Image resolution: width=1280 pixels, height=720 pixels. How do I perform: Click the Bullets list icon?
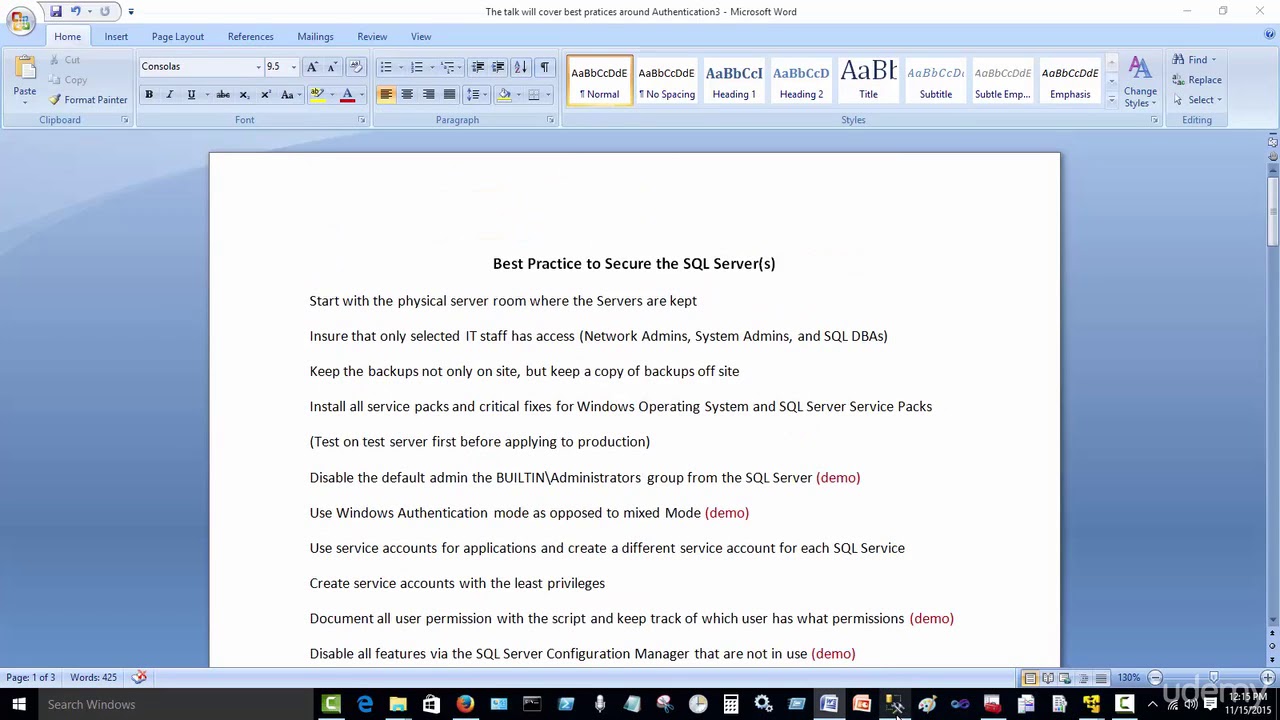click(x=385, y=67)
